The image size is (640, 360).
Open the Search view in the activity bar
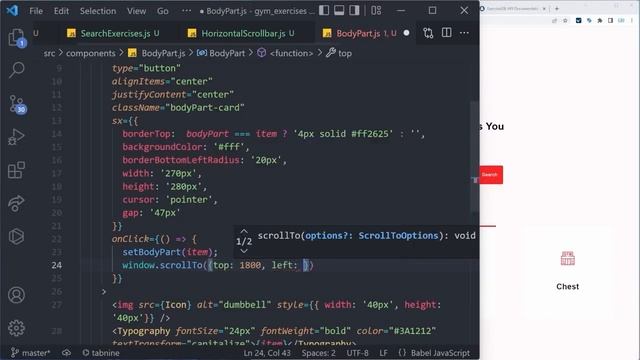pos(16,70)
